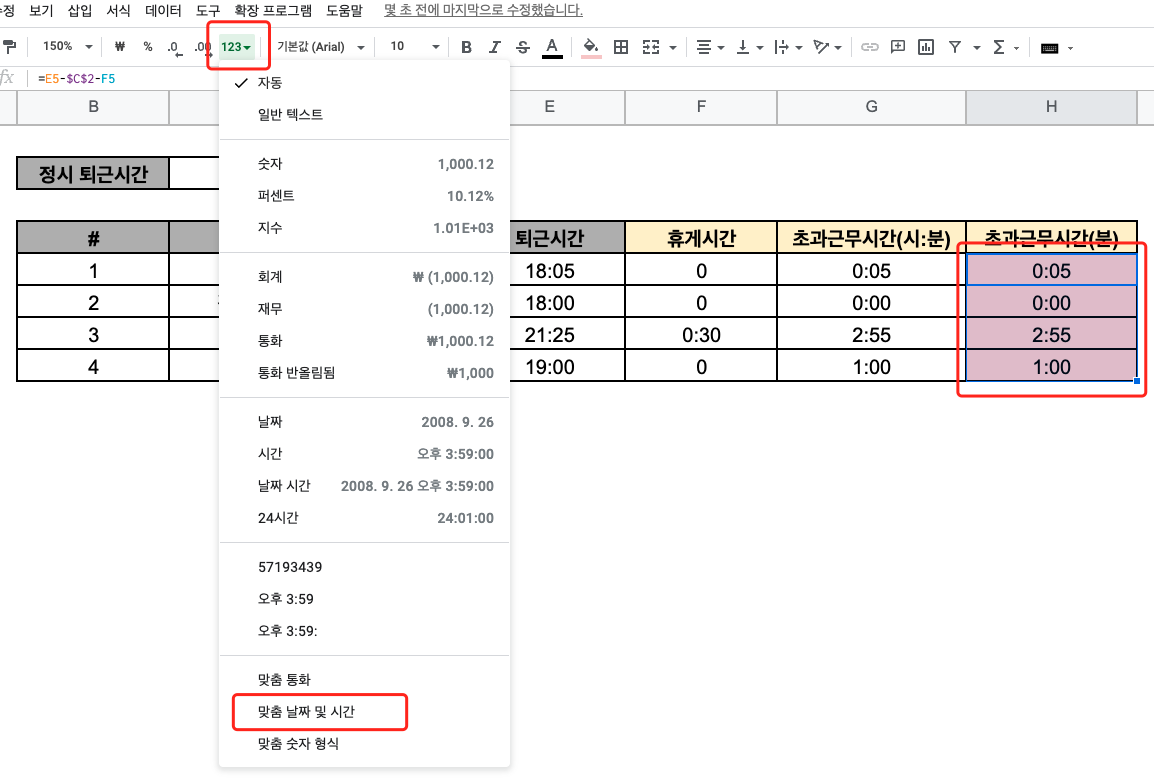Click the merge cells icon

(x=651, y=47)
